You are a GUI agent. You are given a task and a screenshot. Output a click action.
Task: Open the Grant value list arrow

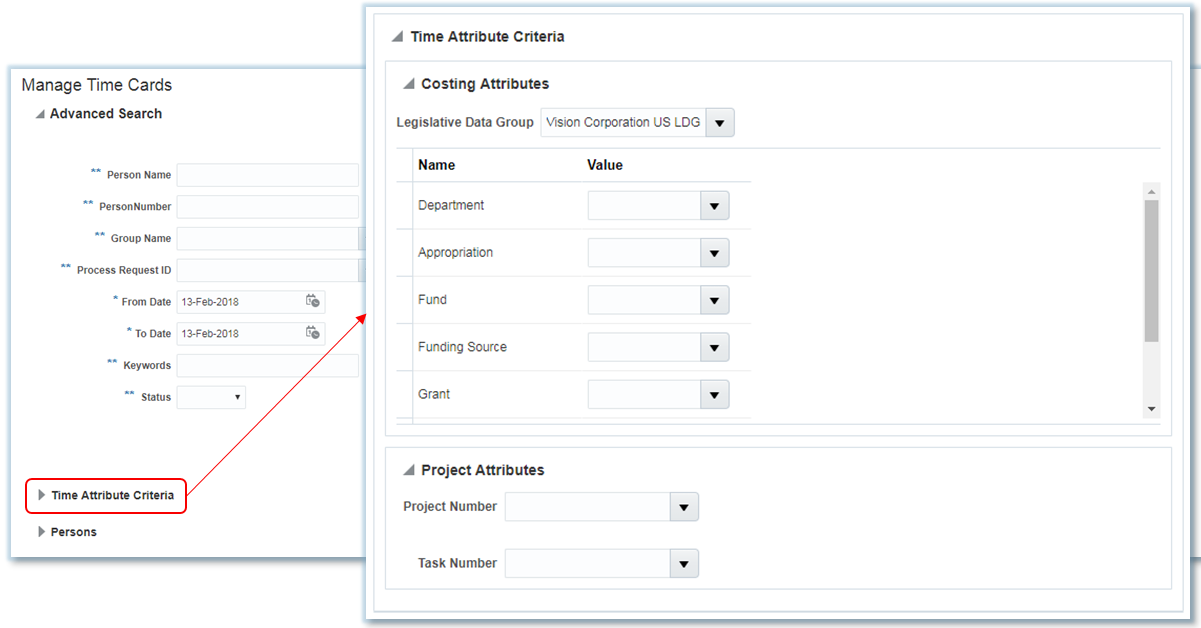(715, 394)
